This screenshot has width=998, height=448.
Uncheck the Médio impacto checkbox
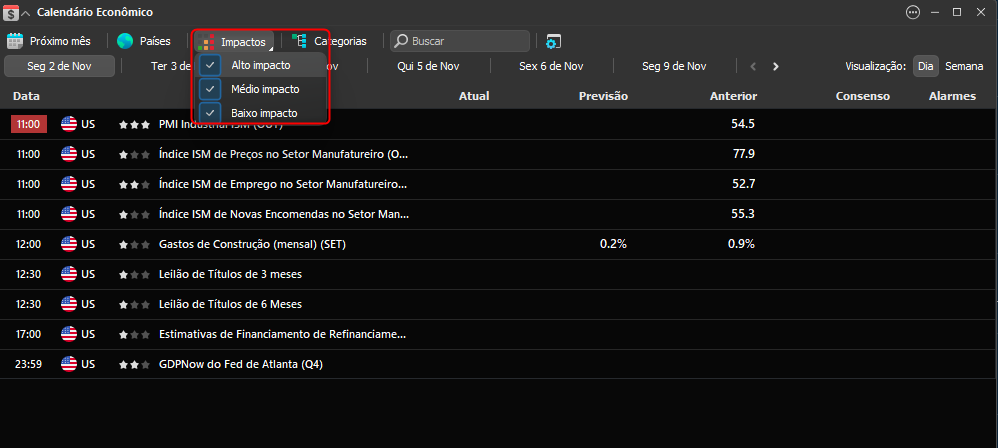click(210, 89)
